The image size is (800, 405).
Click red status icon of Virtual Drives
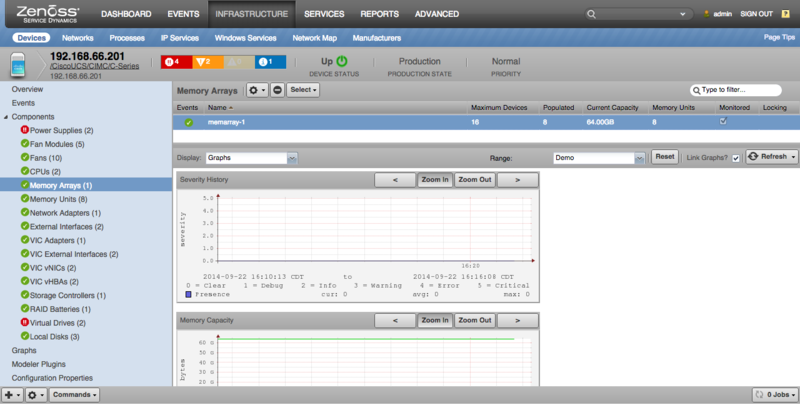24,322
